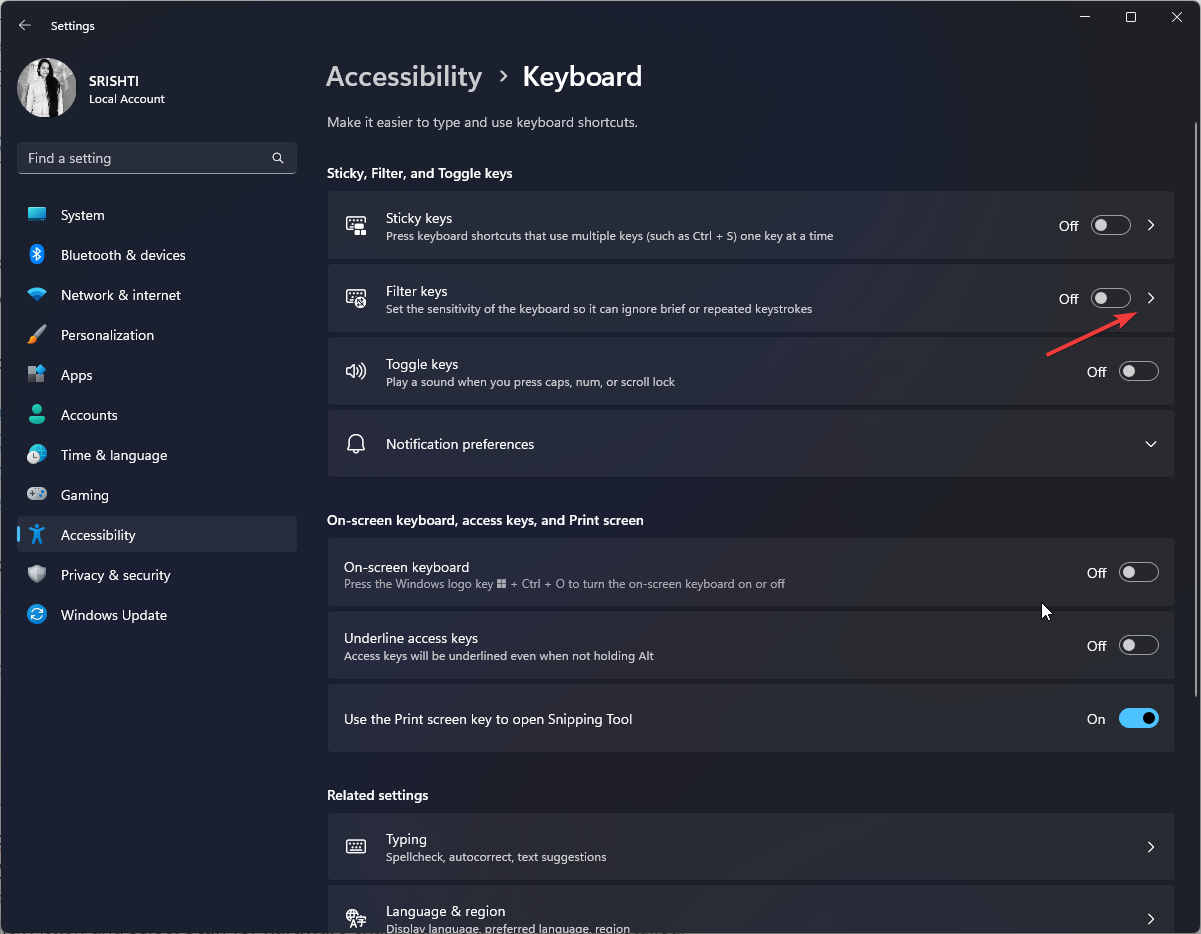Viewport: 1201px width, 934px height.
Task: Turn on the Sticky keys toggle
Action: click(1111, 225)
